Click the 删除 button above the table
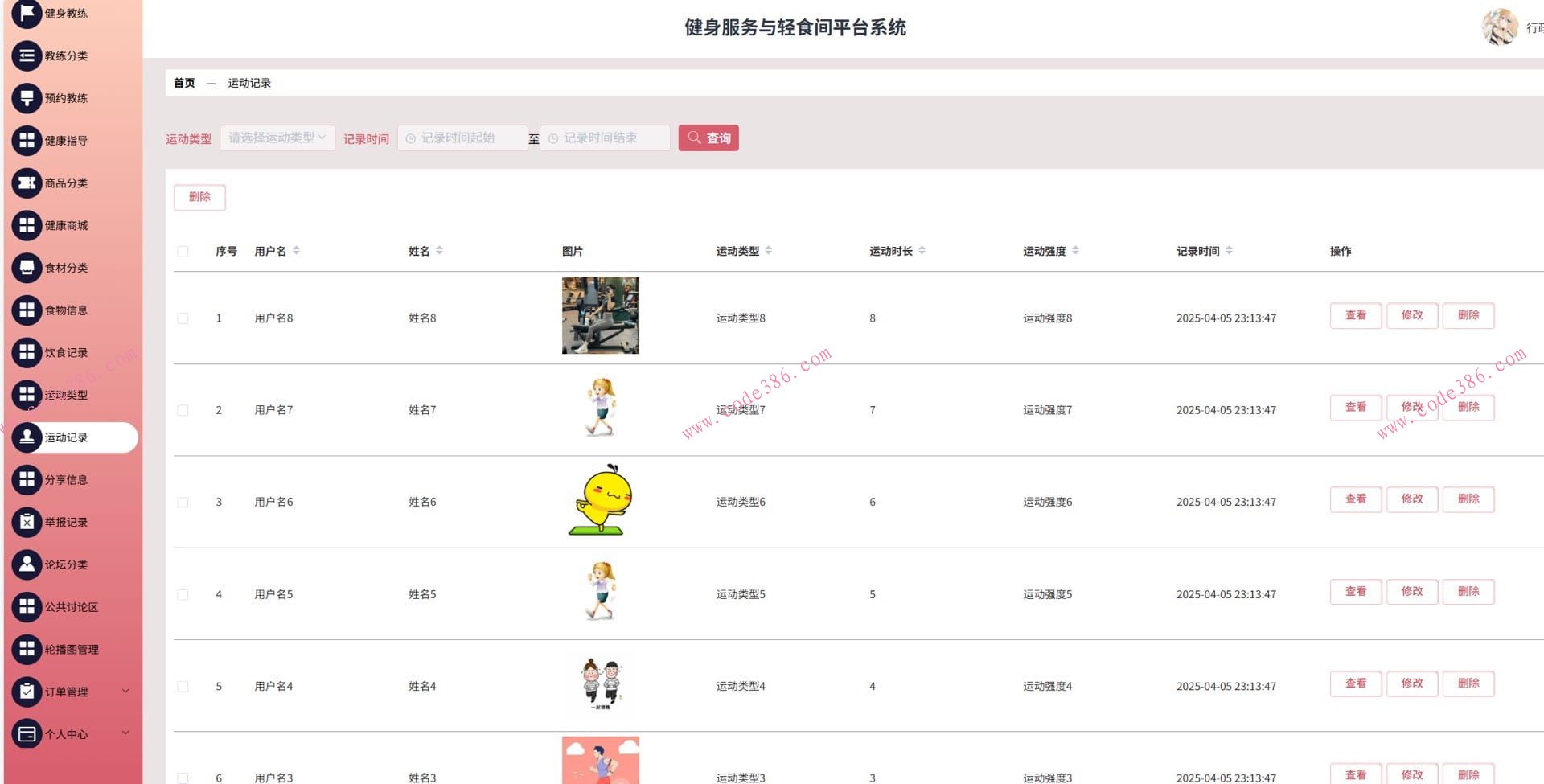The width and height of the screenshot is (1544, 784). click(x=199, y=197)
